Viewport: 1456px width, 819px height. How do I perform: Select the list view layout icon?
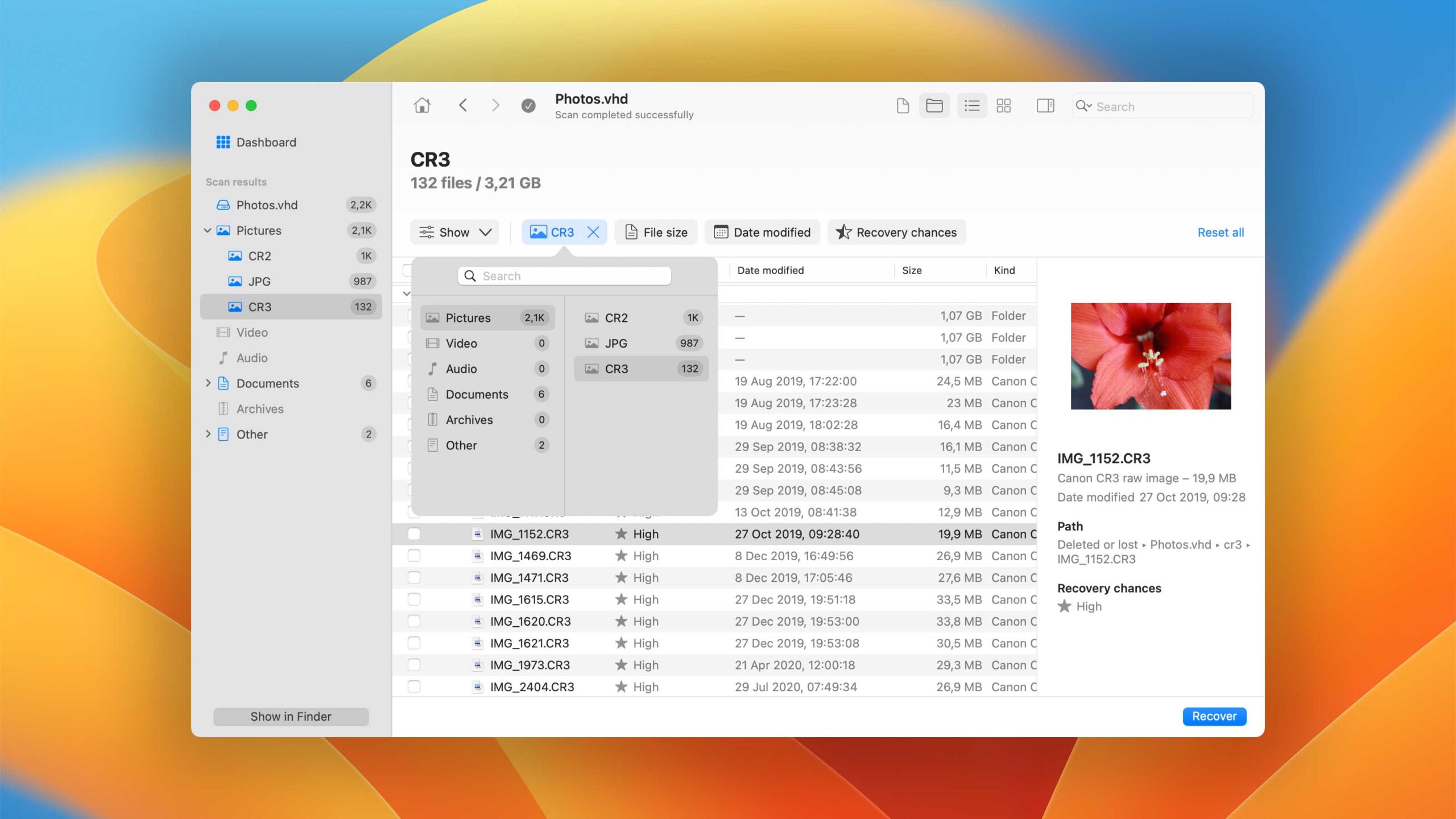[972, 106]
